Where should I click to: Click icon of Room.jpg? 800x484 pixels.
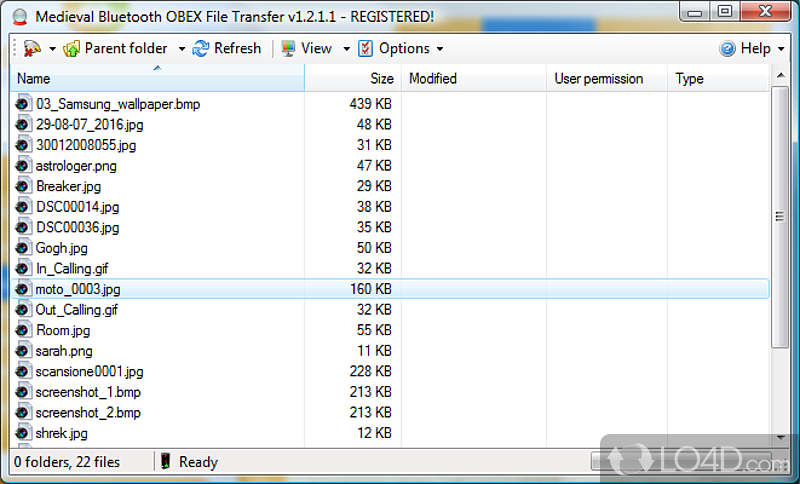[22, 330]
